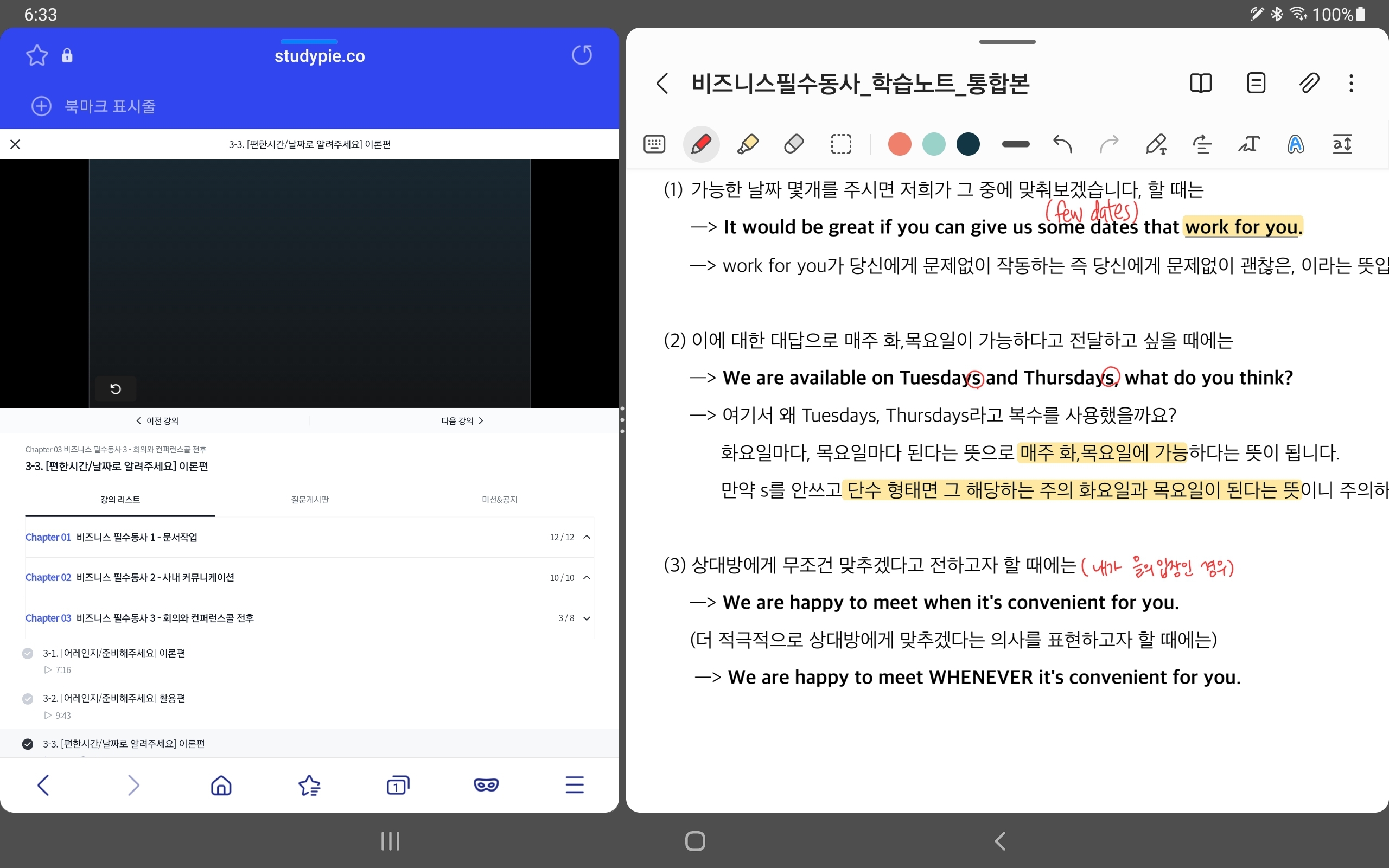The height and width of the screenshot is (868, 1389).
Task: Open note more options menu
Action: coord(1351,83)
